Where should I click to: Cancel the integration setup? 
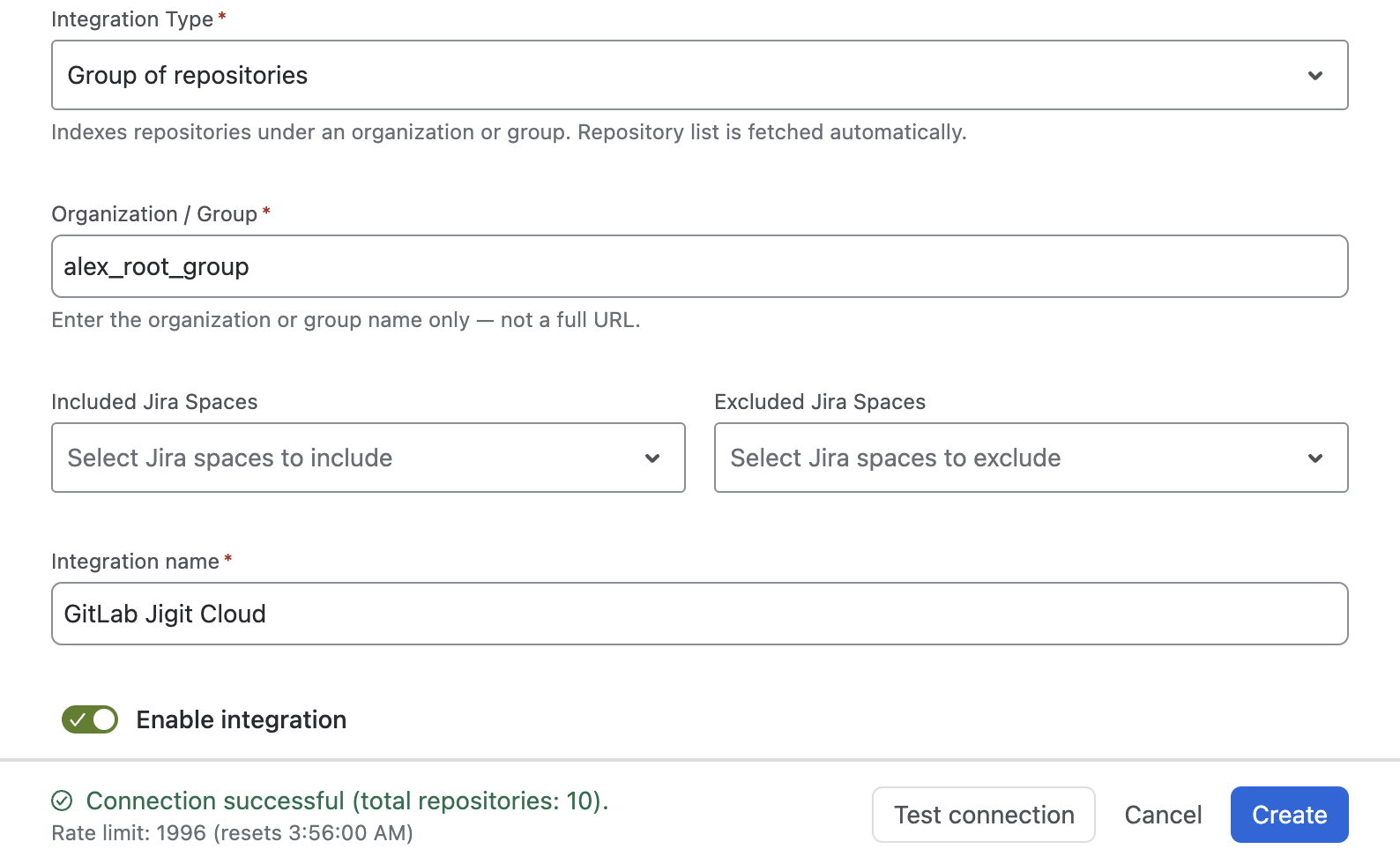[1163, 815]
